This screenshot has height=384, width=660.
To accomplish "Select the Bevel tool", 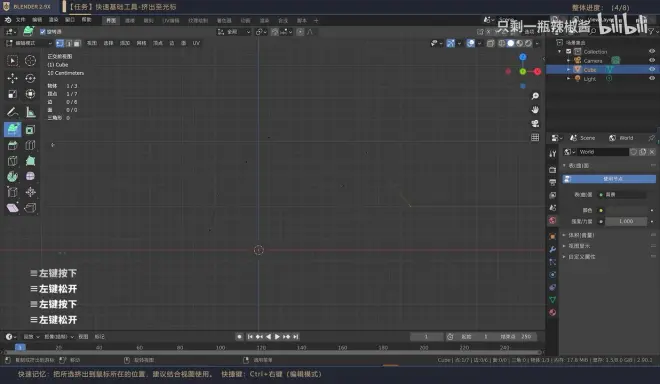I will [x=13, y=145].
